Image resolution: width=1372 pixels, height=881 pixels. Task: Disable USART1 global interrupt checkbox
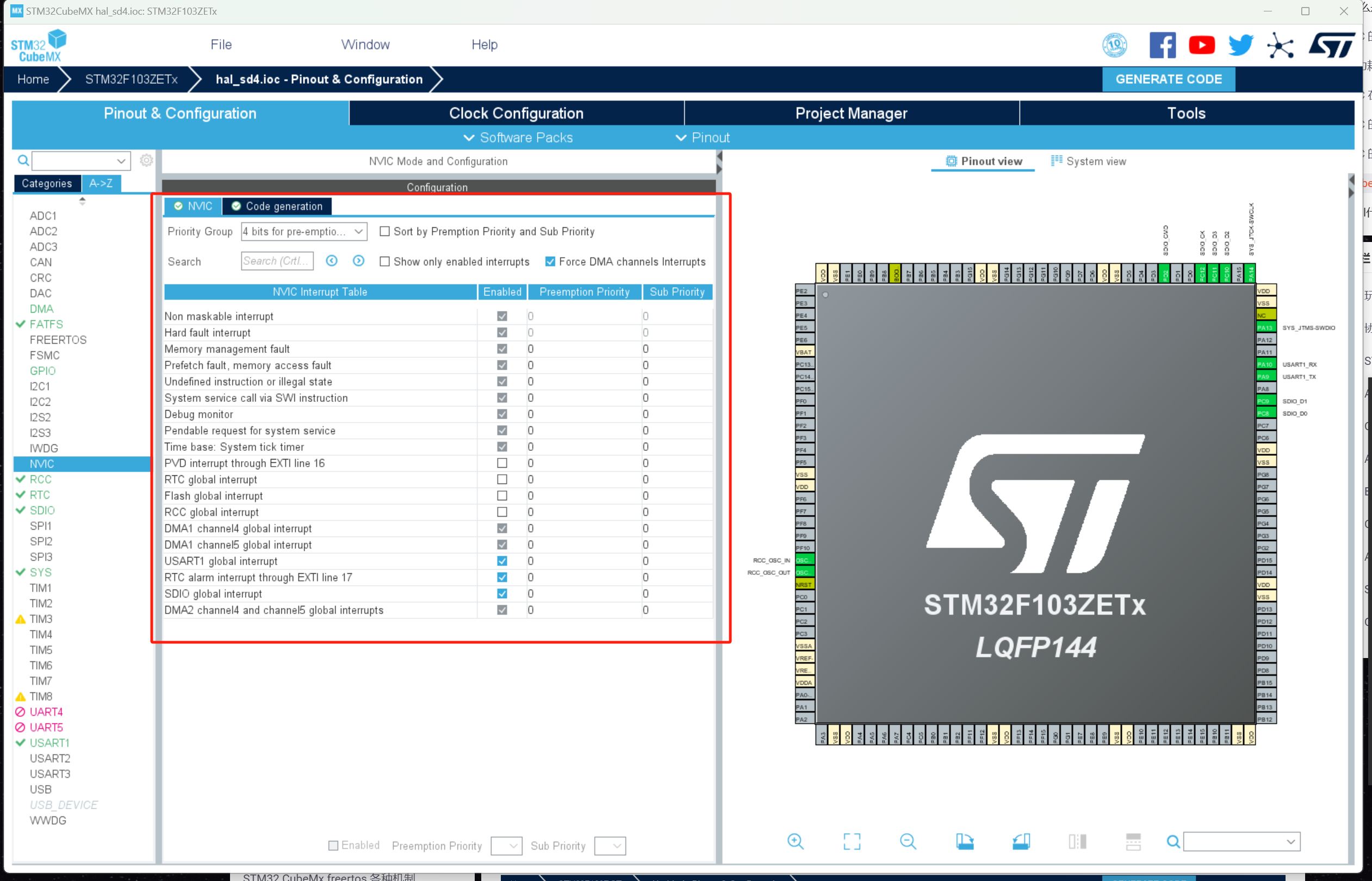click(x=502, y=561)
